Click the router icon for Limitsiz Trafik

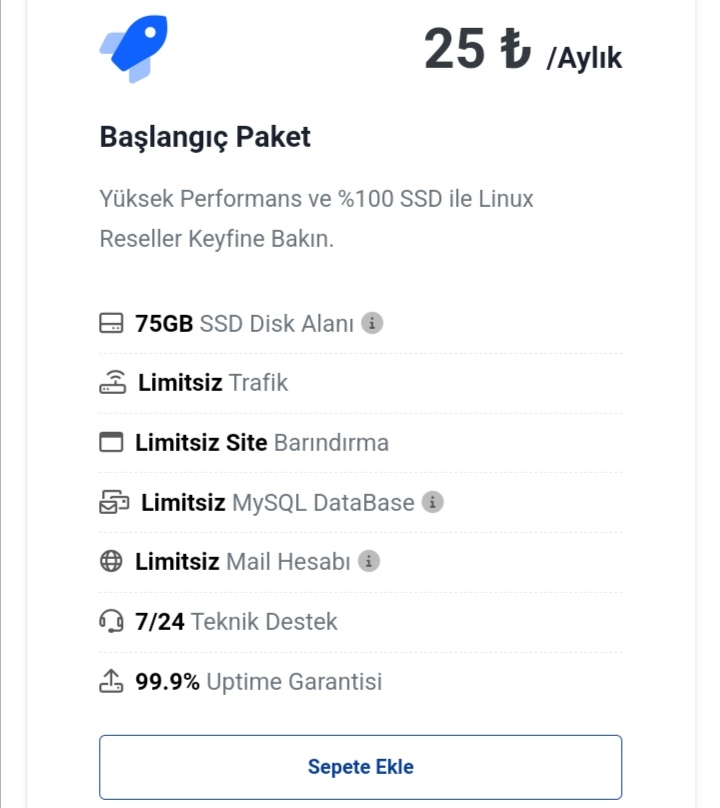(x=112, y=382)
